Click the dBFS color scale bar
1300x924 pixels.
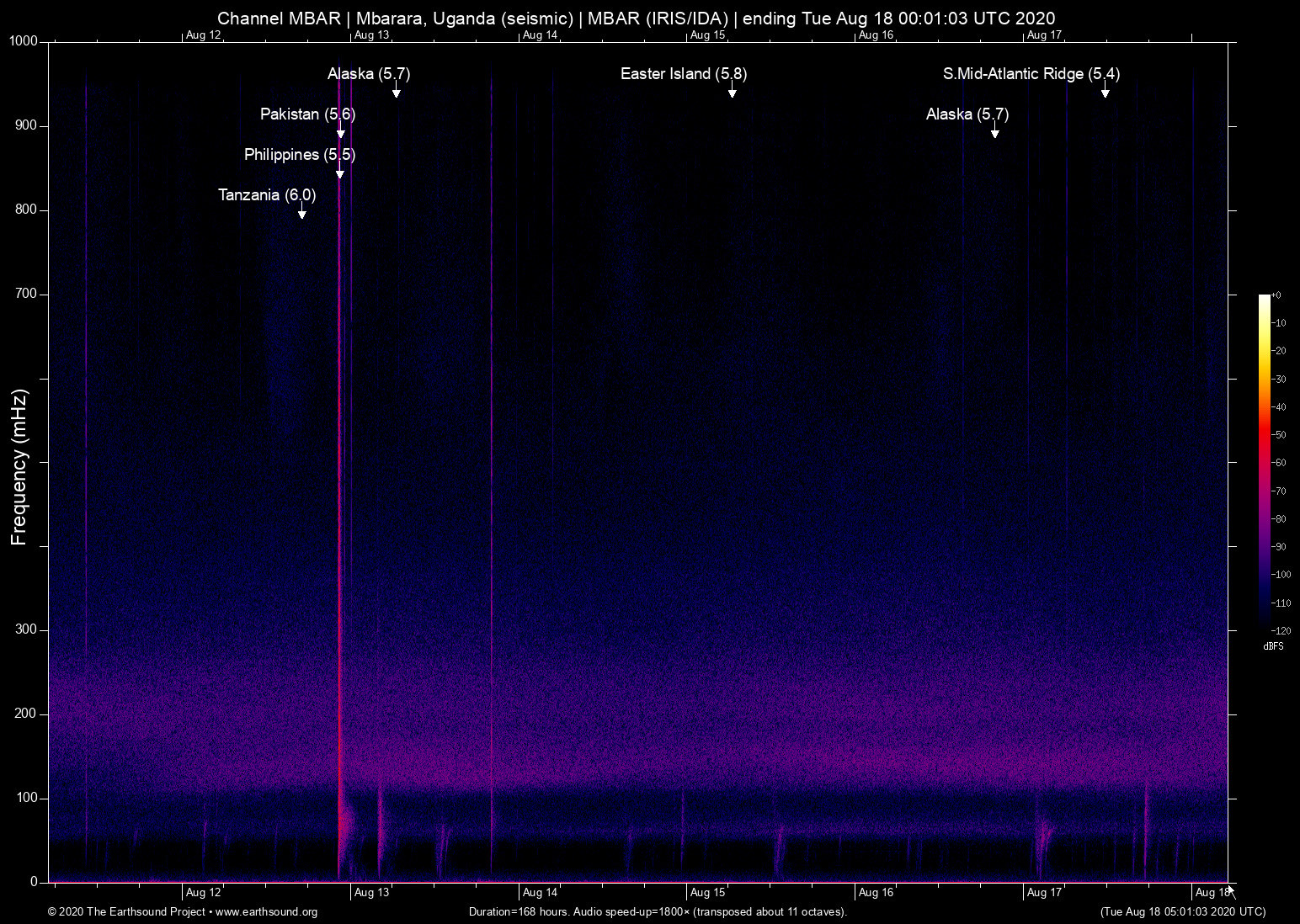1264,461
